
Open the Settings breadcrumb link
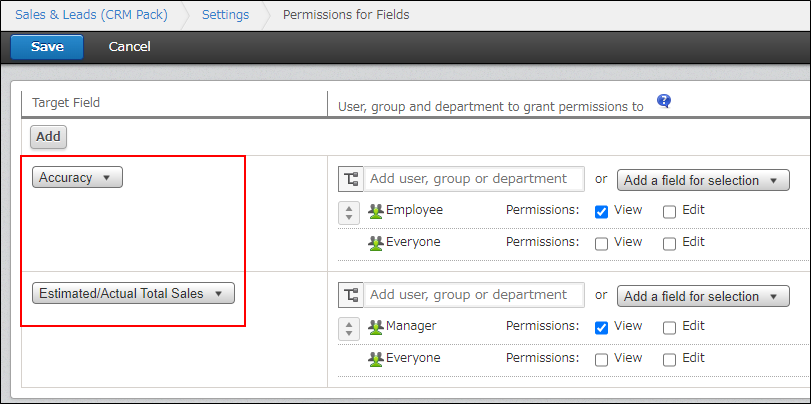(225, 15)
